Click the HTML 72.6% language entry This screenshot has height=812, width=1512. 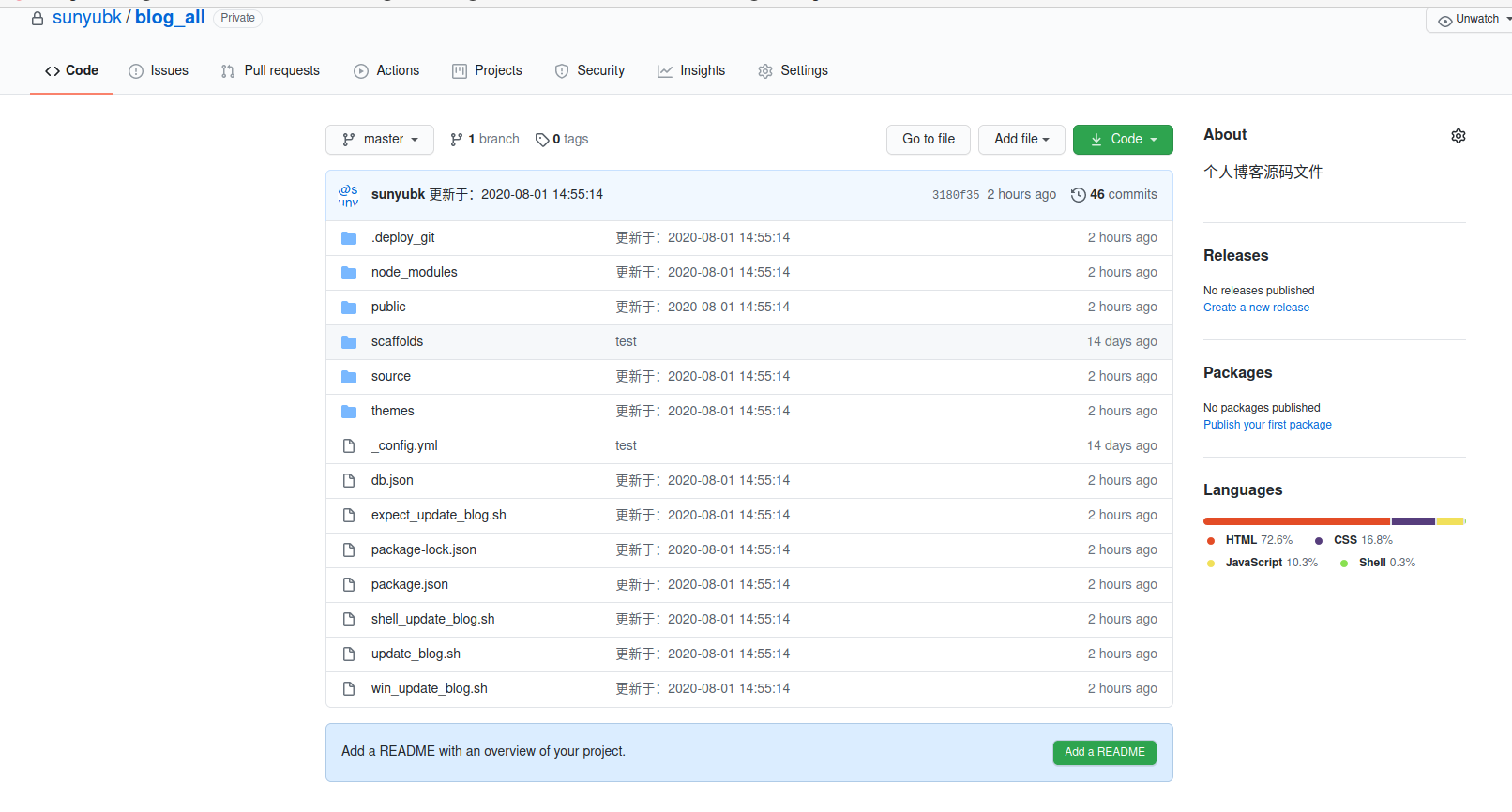[1249, 540]
